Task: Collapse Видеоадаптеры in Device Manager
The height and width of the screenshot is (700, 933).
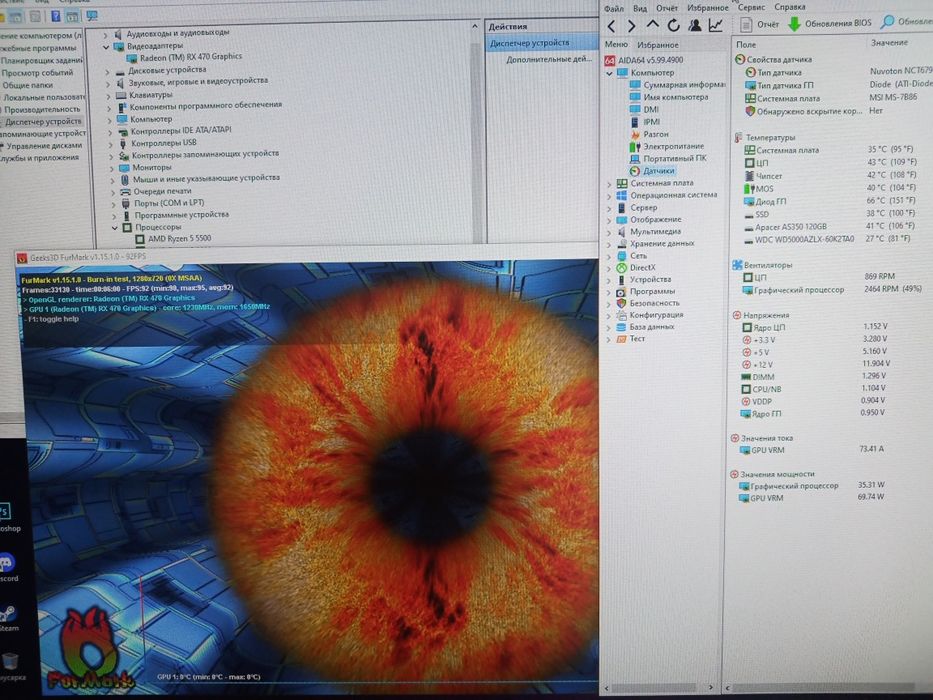Action: pos(106,46)
